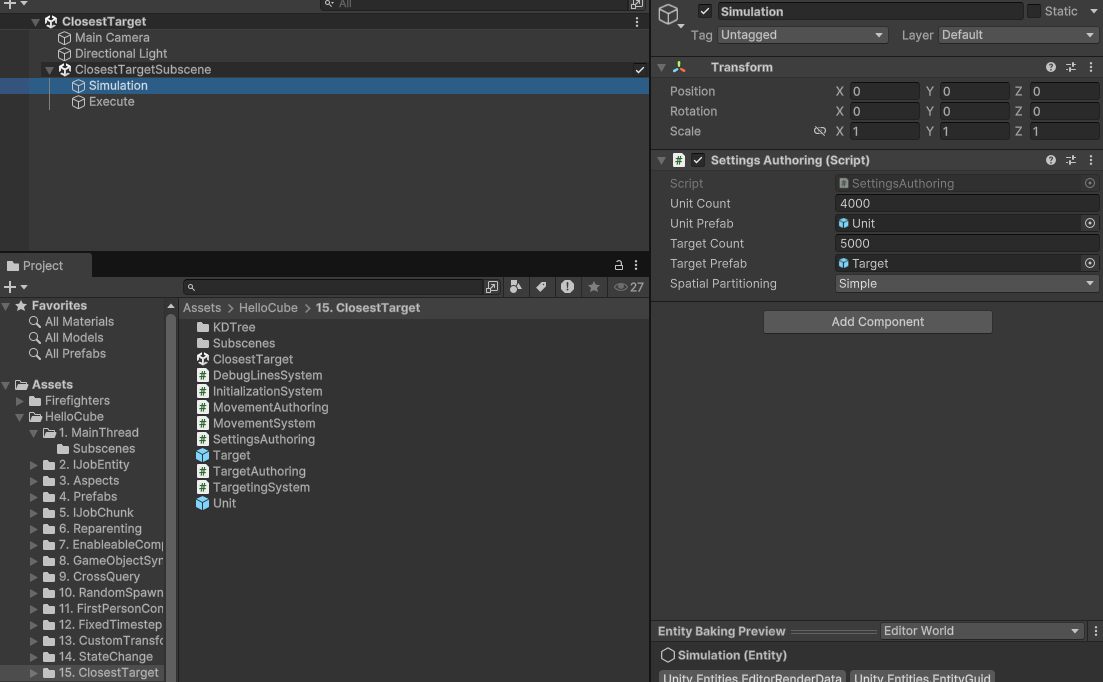This screenshot has height=682, width=1103.
Task: Select the Target prefab asset icon
Action: 203,456
